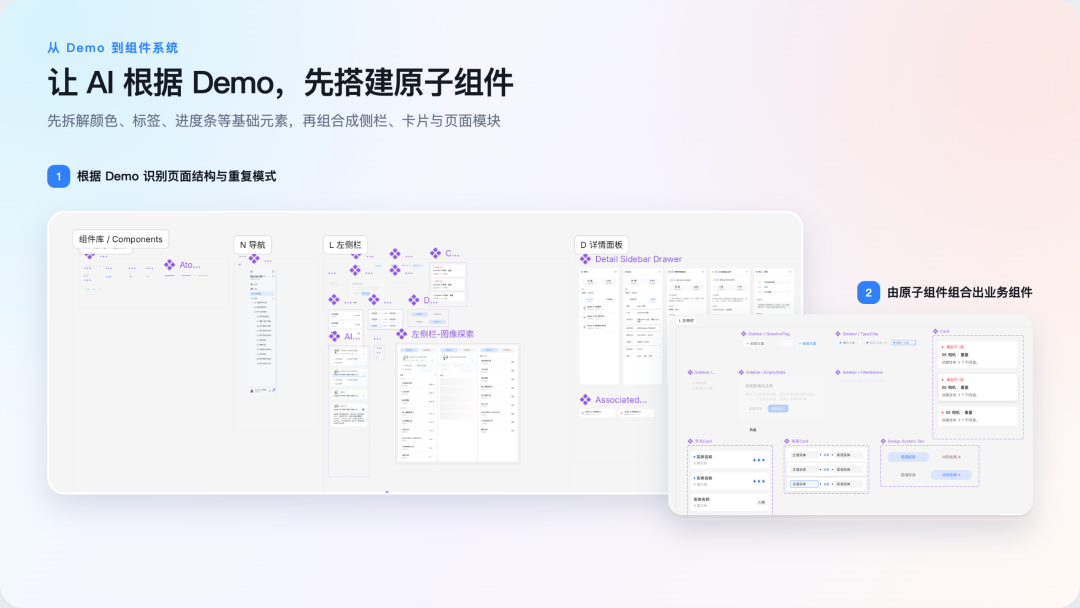The width and height of the screenshot is (1080, 608).
Task: Open the topmost entry inside the Card component
Action: [978, 355]
